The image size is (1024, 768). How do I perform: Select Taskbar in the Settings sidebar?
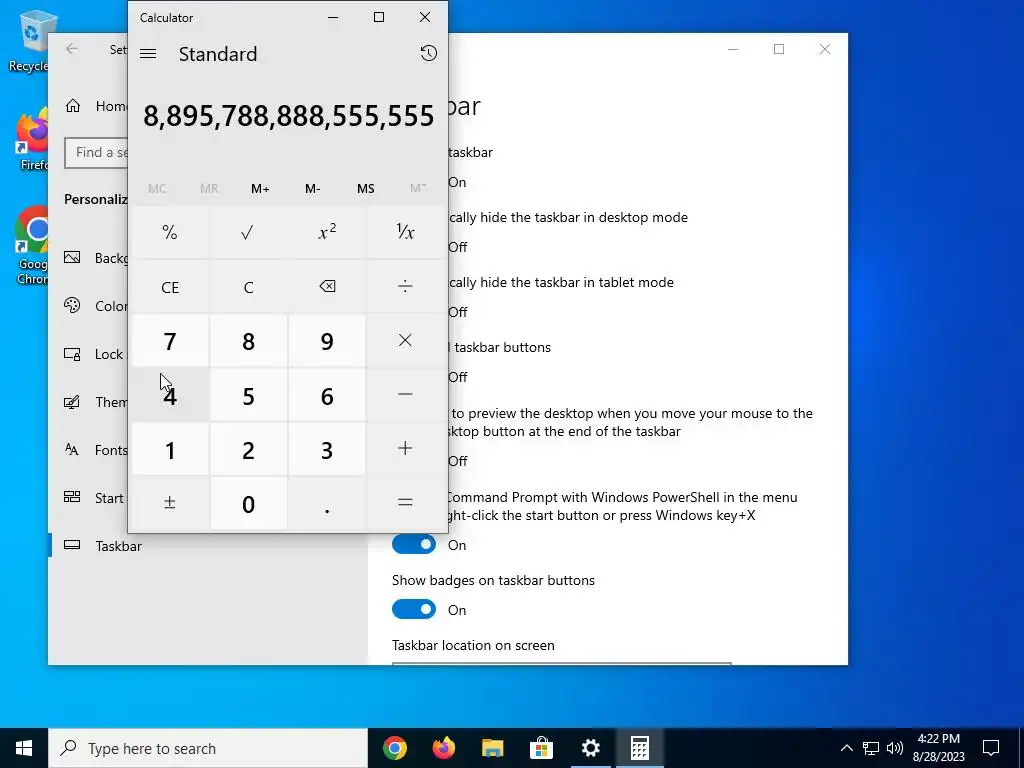[208, 545]
